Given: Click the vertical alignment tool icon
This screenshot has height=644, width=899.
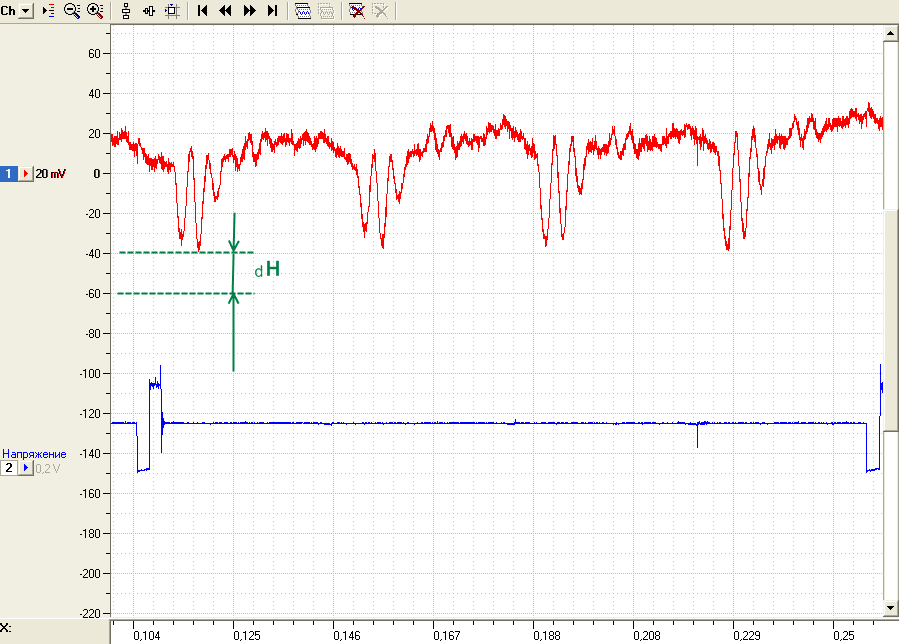Looking at the screenshot, I should point(126,11).
